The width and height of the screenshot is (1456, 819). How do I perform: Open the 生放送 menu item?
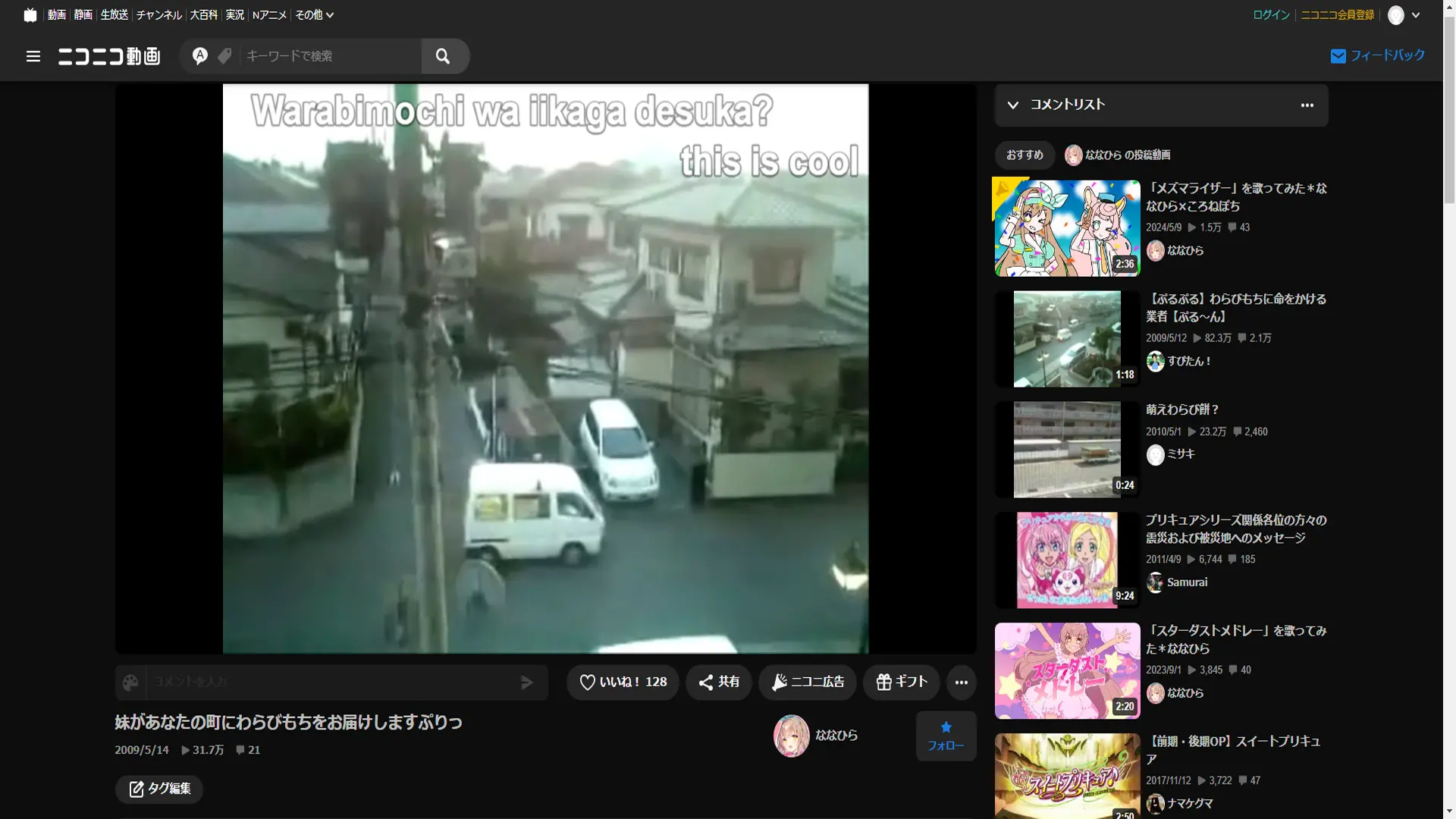(x=114, y=14)
